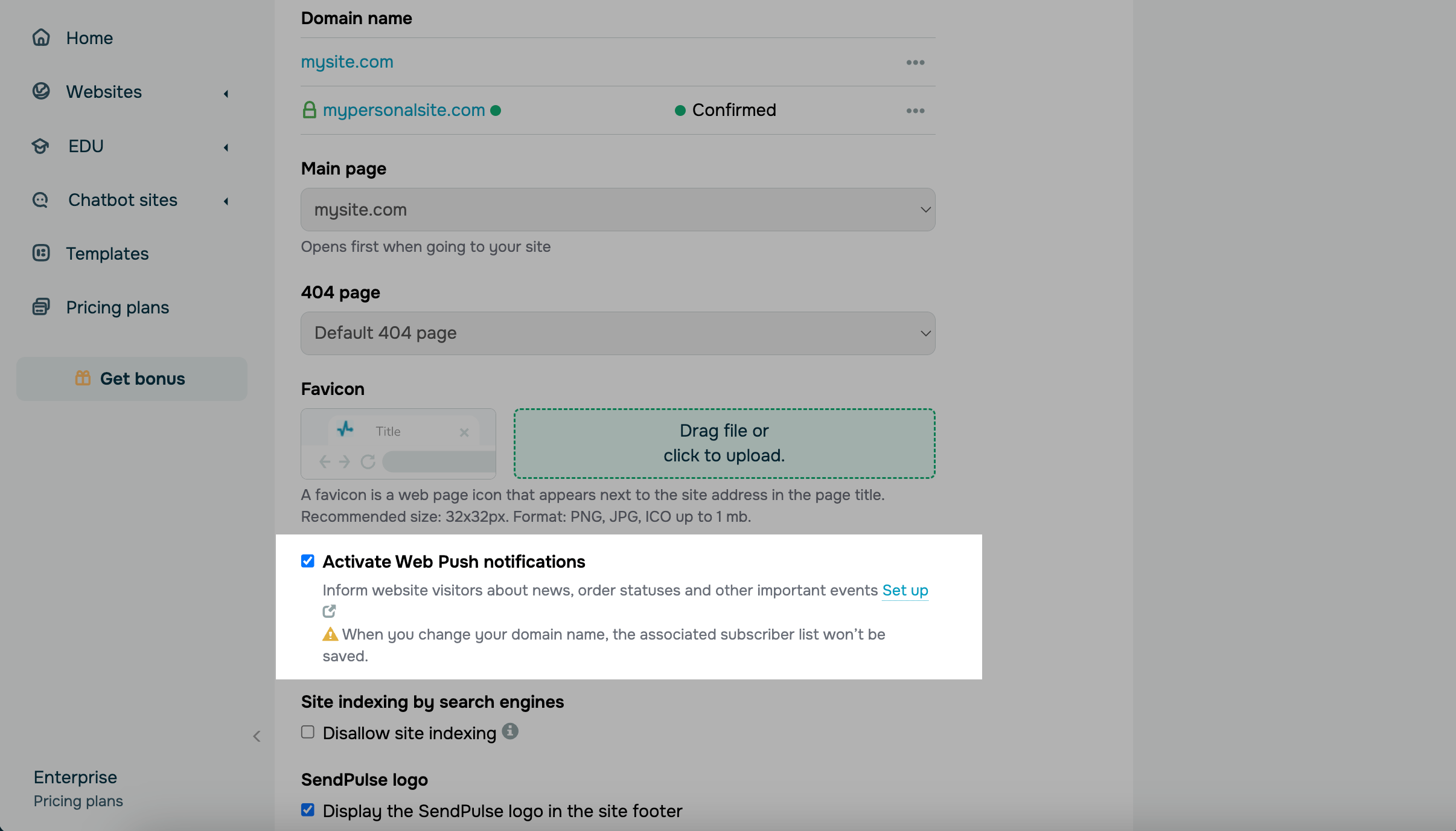Open Chatbot sites menu item
Screen dimensions: 1456x831
123,200
